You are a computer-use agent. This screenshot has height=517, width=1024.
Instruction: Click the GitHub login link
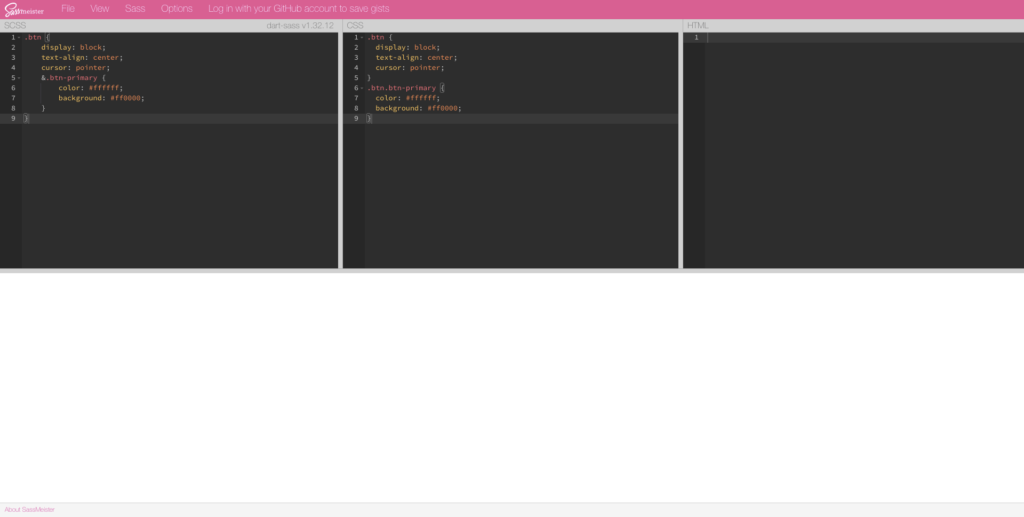click(x=299, y=8)
